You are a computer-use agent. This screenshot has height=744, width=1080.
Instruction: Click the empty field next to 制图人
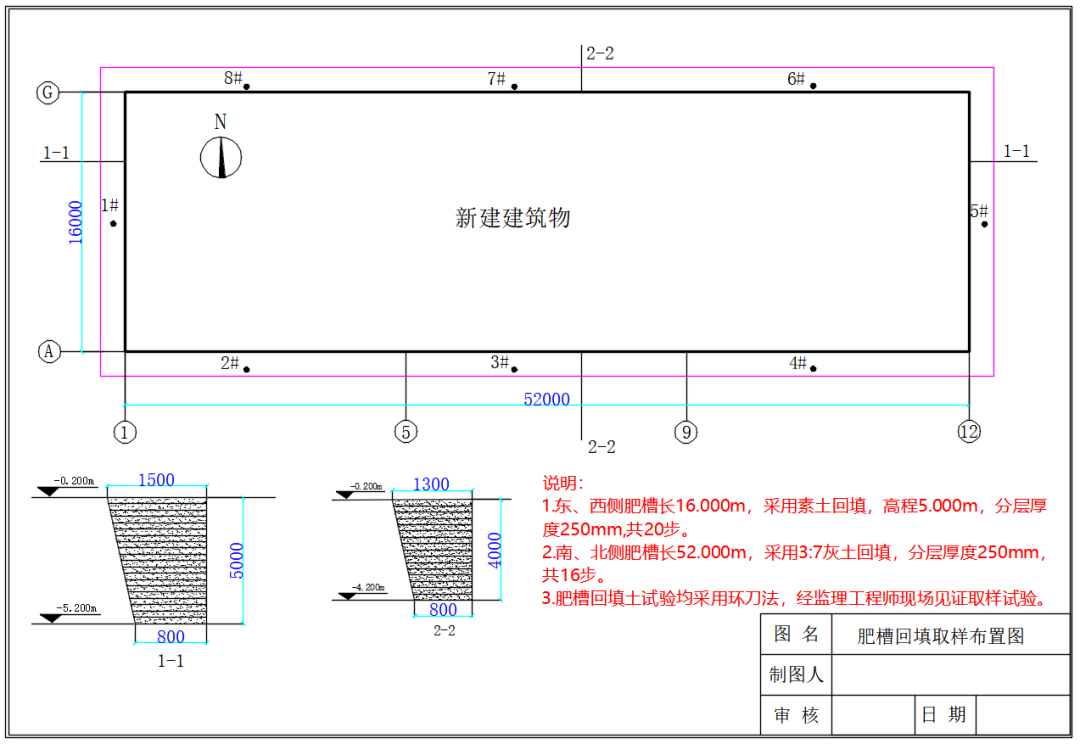951,674
